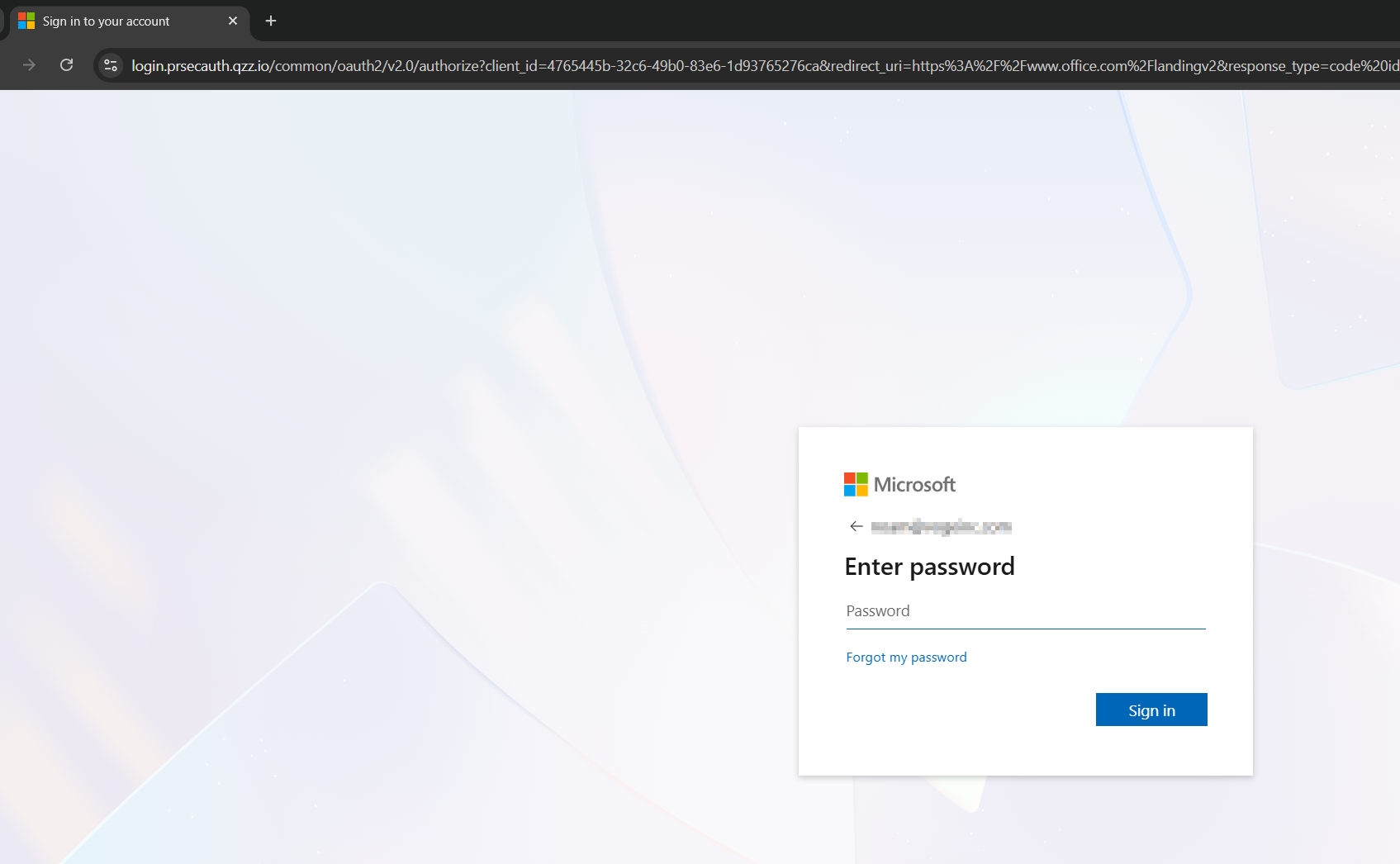Click the Microsoft logo

(899, 484)
